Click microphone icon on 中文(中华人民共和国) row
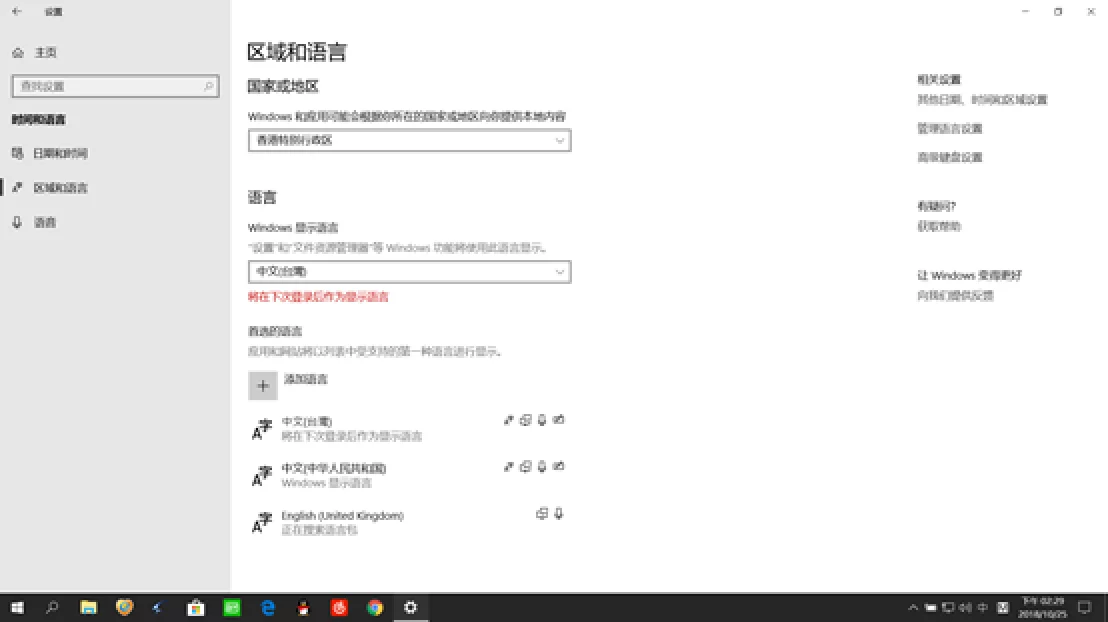 pos(542,466)
